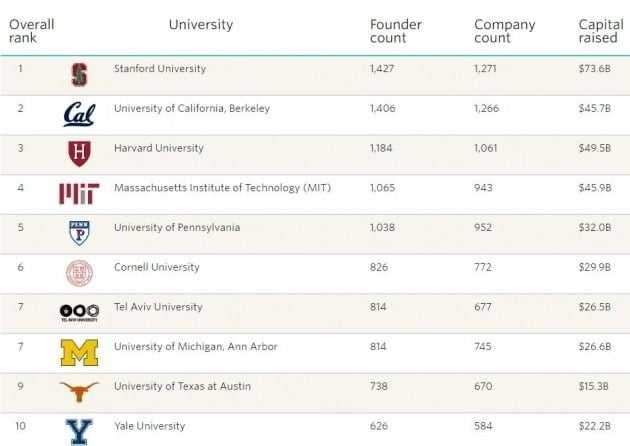Click the Yale Y logo

pos(79,431)
